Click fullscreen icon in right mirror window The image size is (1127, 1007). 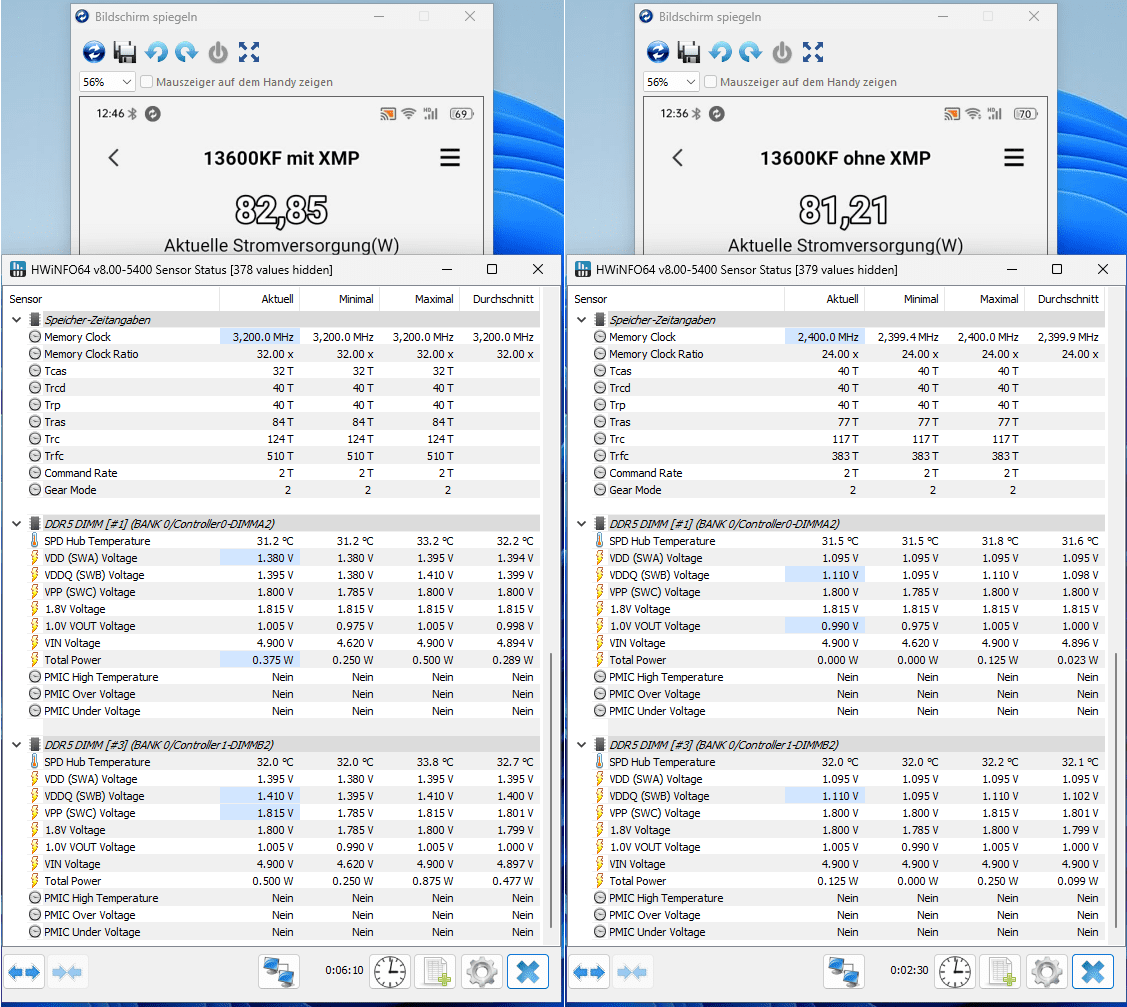(x=813, y=52)
